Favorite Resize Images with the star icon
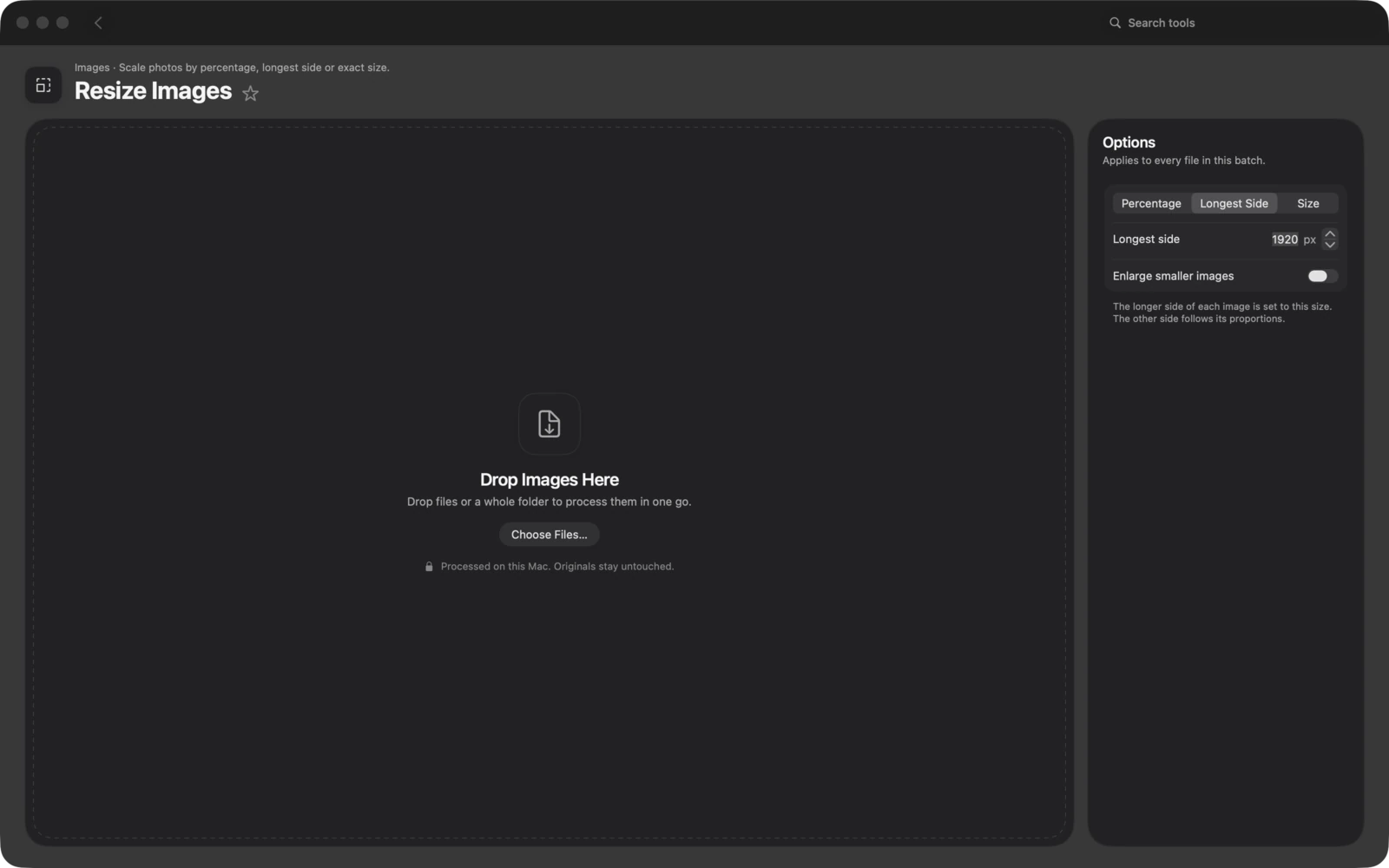Screen dimensions: 1389x868 point(250,93)
